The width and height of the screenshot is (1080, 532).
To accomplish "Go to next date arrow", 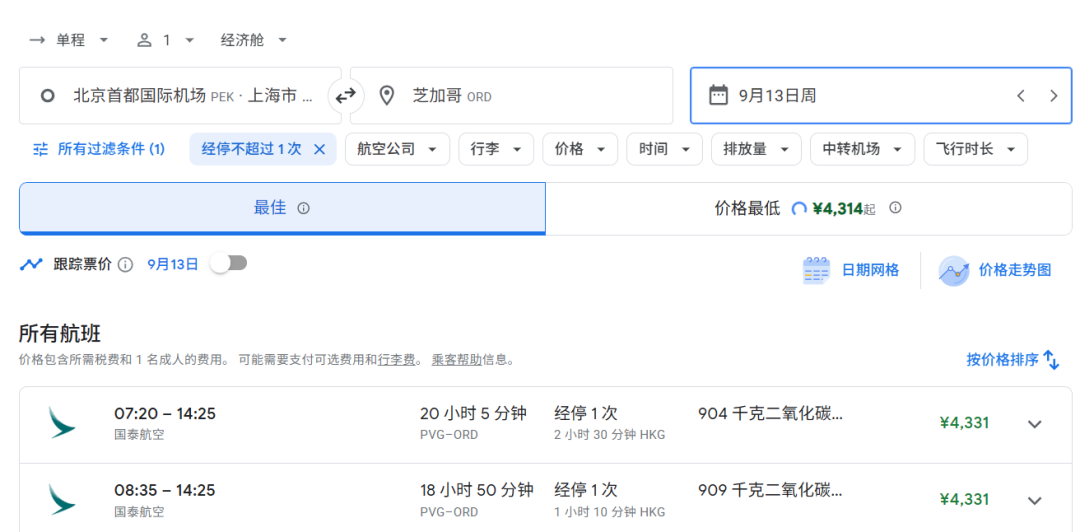I will (1053, 96).
